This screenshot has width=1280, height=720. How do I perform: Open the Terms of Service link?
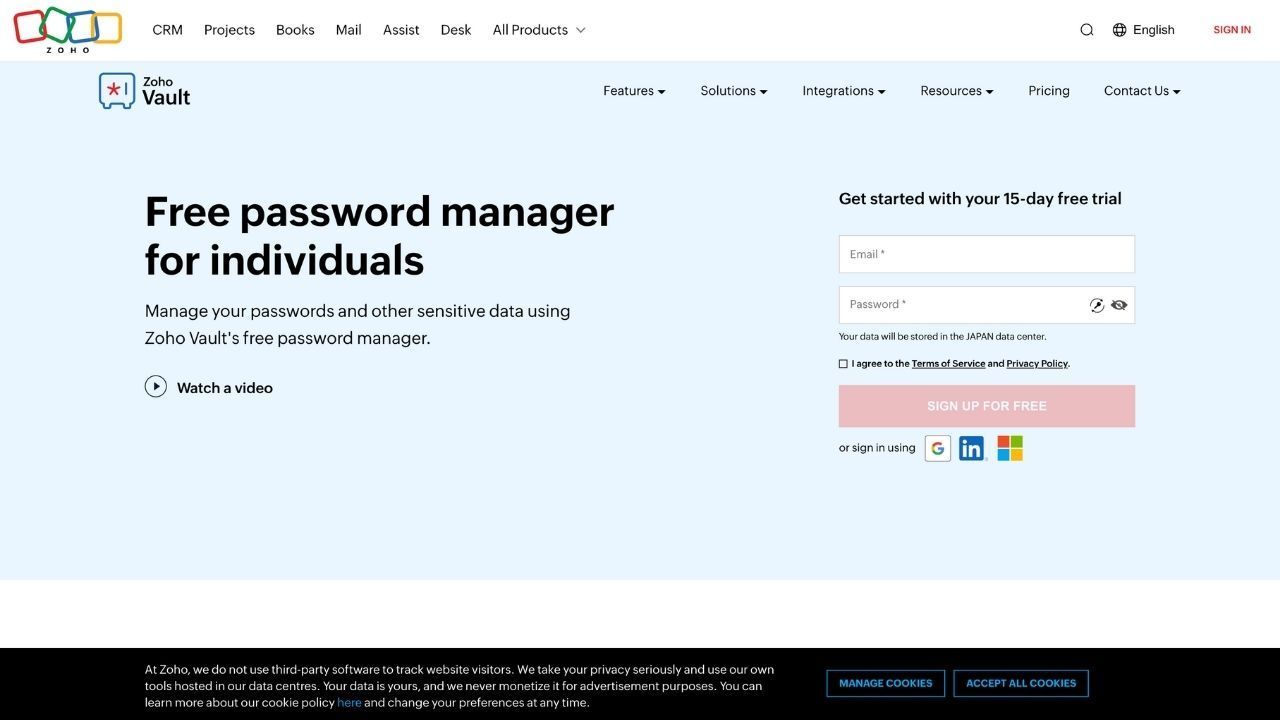tap(948, 364)
